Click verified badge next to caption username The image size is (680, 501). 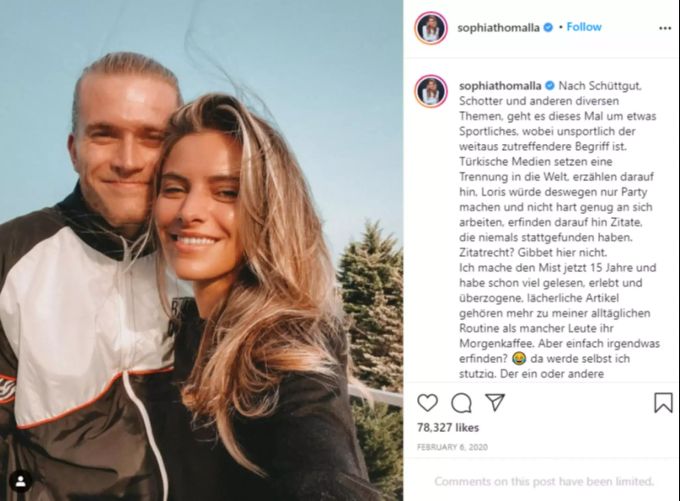(550, 86)
